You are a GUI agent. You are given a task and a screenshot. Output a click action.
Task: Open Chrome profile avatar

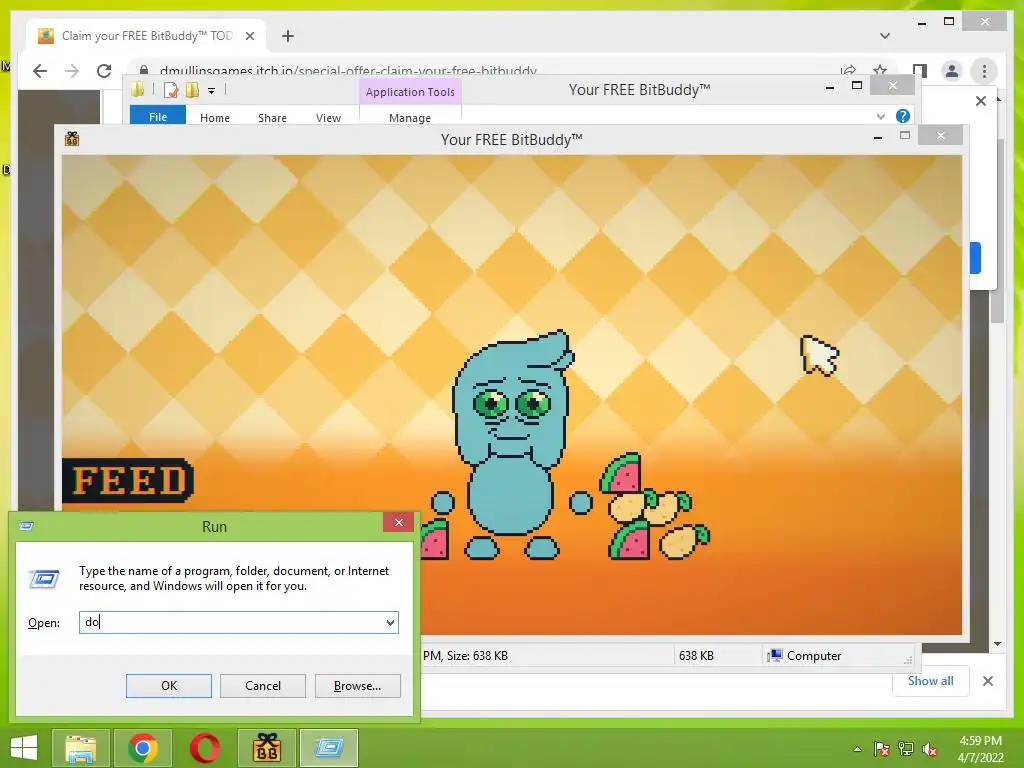(x=952, y=71)
